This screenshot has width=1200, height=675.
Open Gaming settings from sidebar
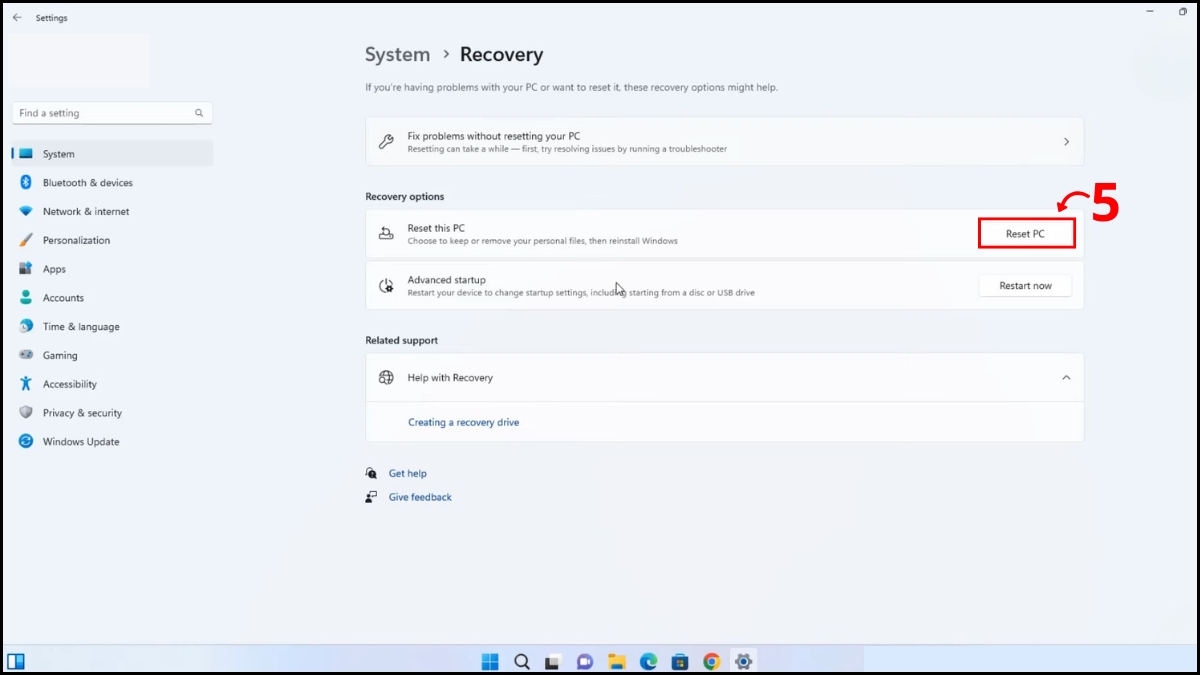58,355
